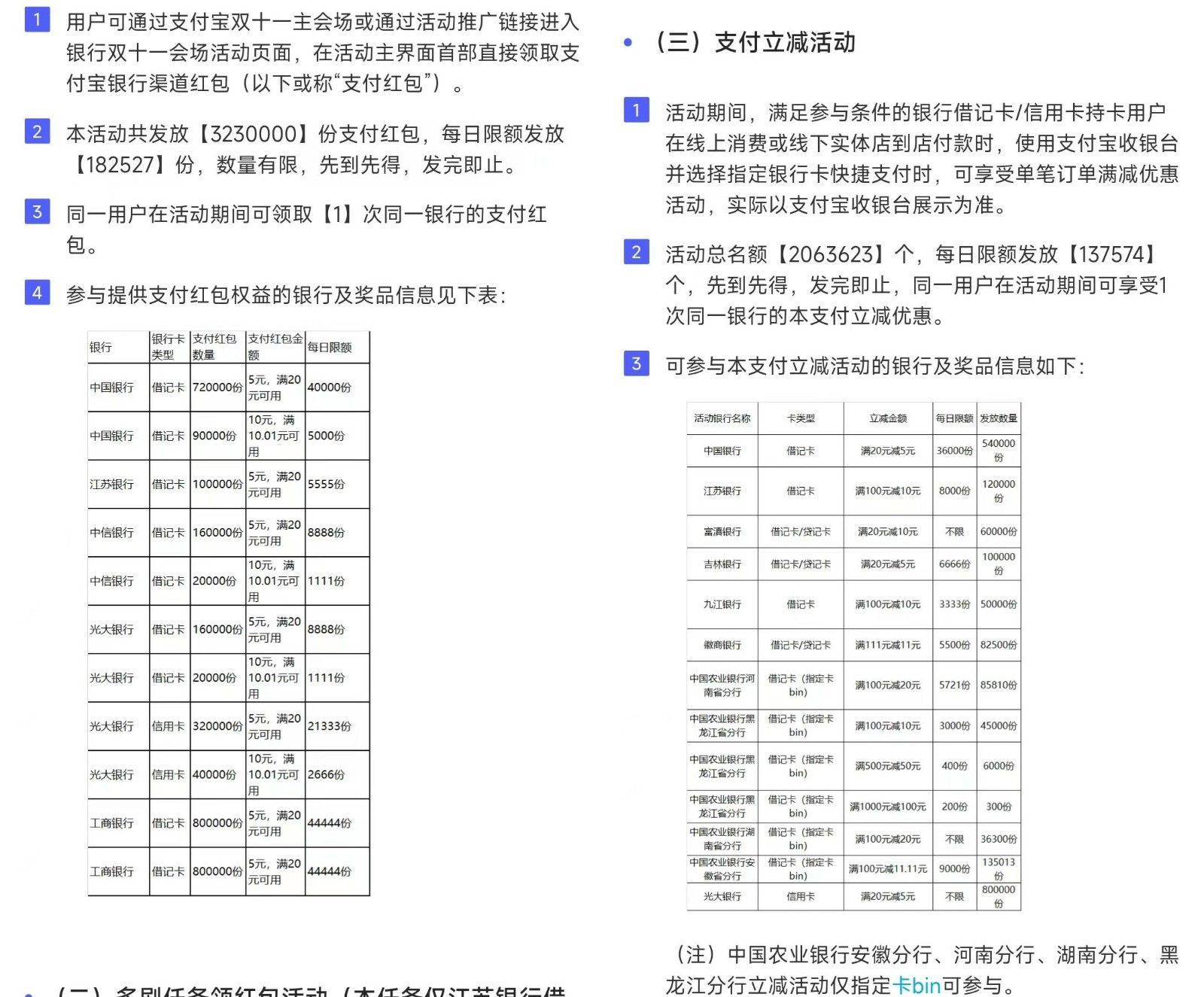This screenshot has height=997, width=1204.
Task: Click number 1 badge beside 活动期间，满足参与条件
Action: coord(636,110)
